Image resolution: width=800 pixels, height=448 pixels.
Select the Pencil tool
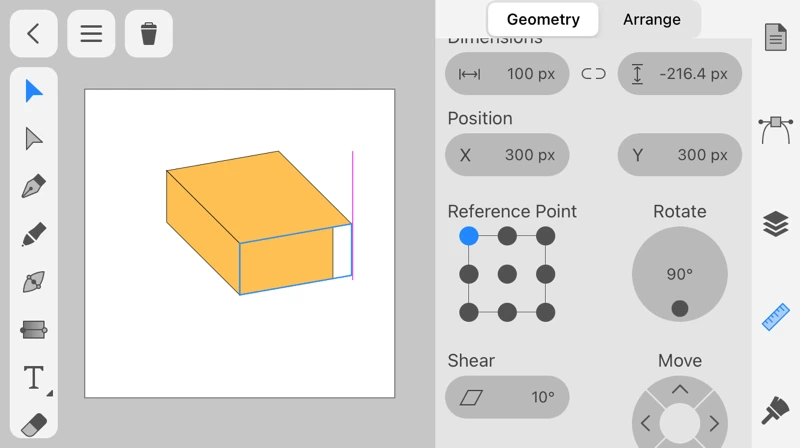[x=34, y=235]
